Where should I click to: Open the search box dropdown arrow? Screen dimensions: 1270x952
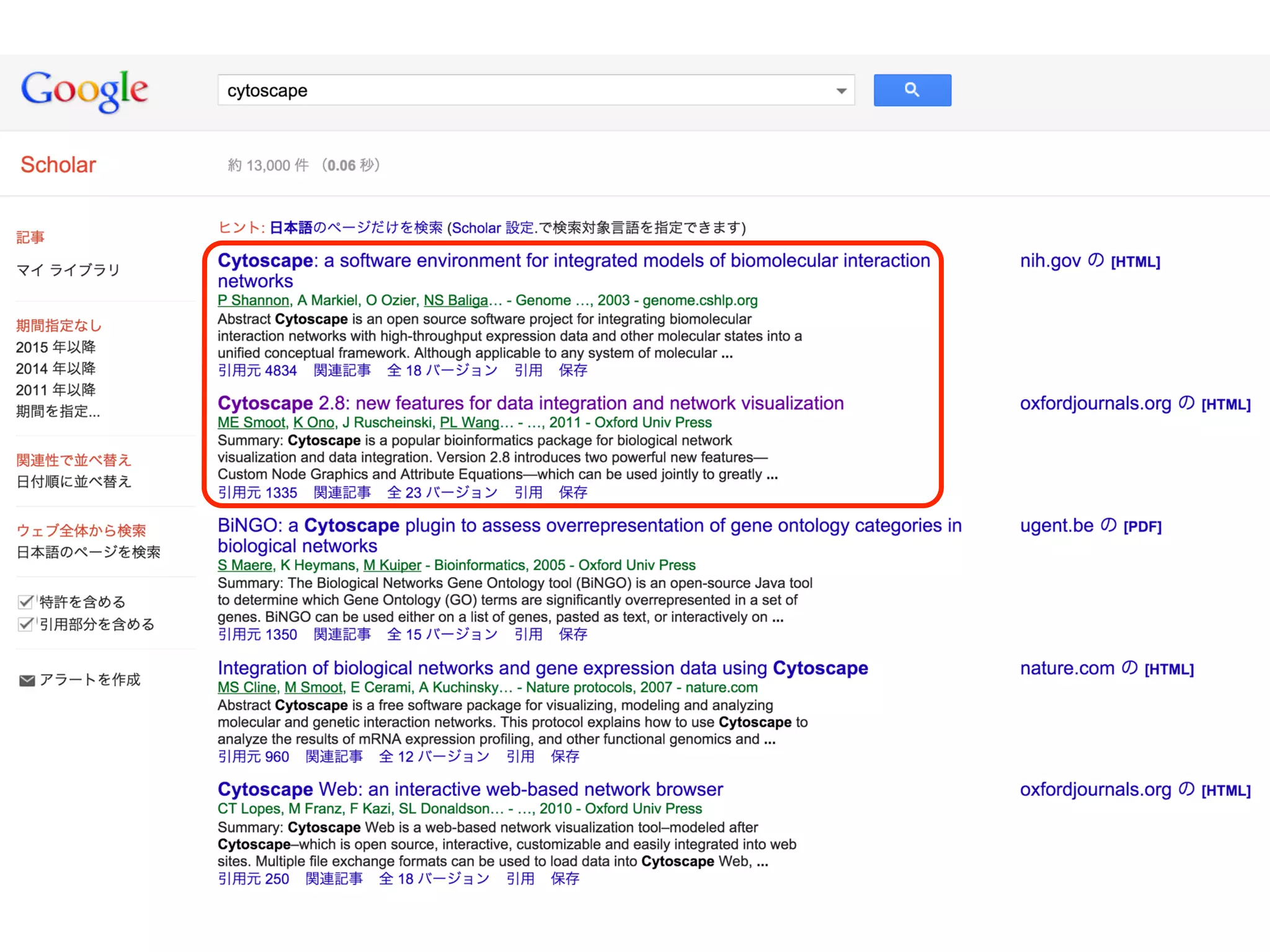pos(841,91)
